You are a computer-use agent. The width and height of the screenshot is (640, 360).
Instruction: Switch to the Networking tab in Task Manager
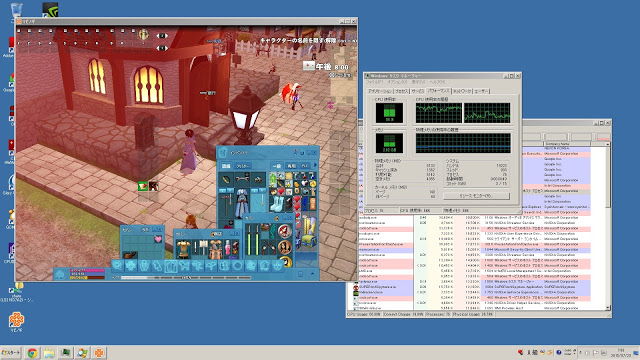462,91
